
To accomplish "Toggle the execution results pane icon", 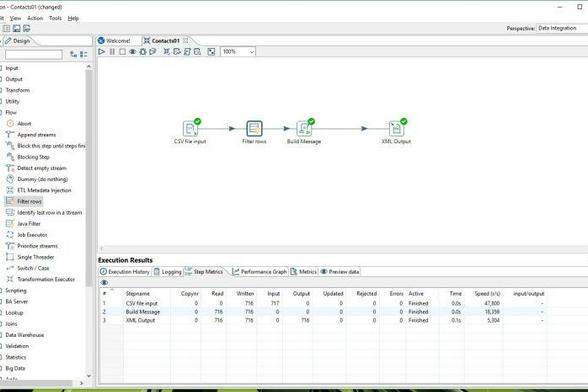I will coord(211,52).
